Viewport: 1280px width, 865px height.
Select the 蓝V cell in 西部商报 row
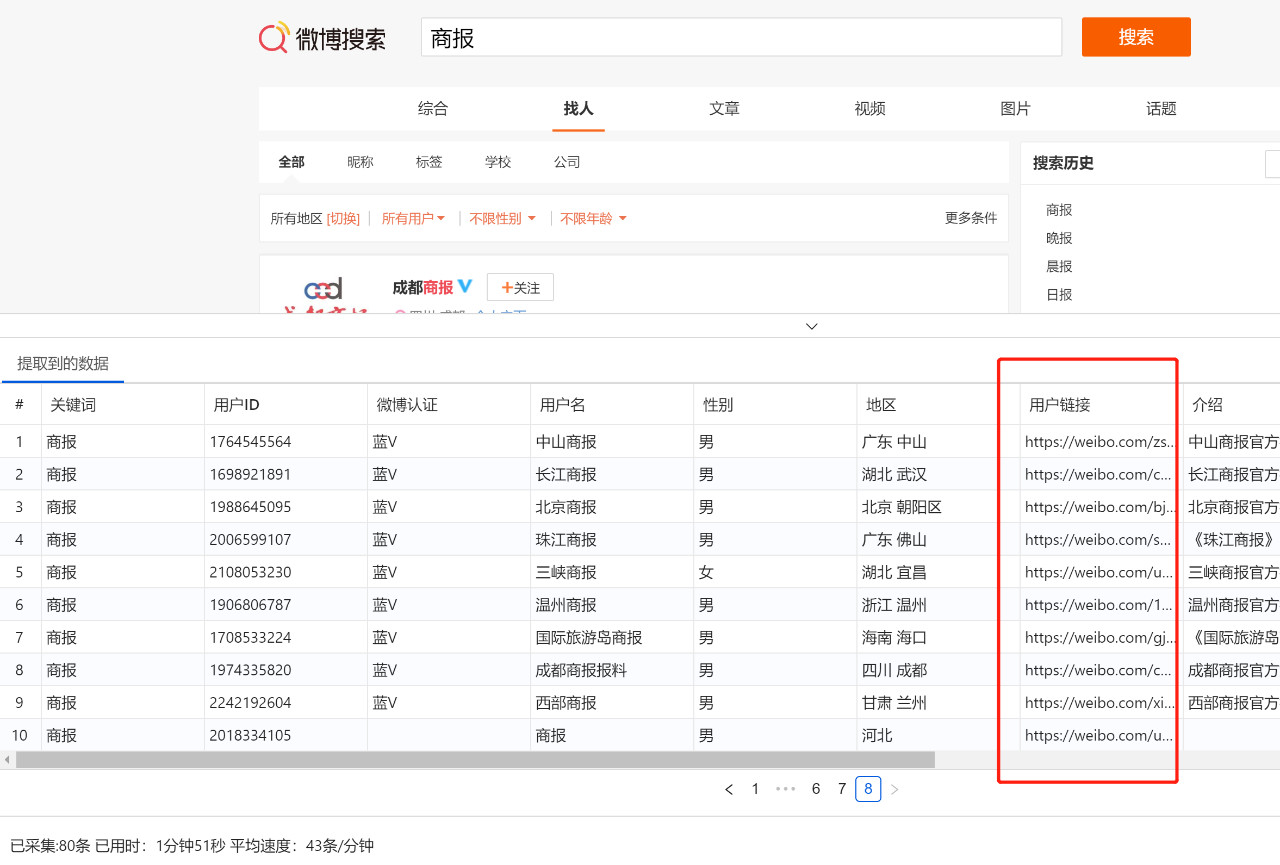(x=449, y=703)
